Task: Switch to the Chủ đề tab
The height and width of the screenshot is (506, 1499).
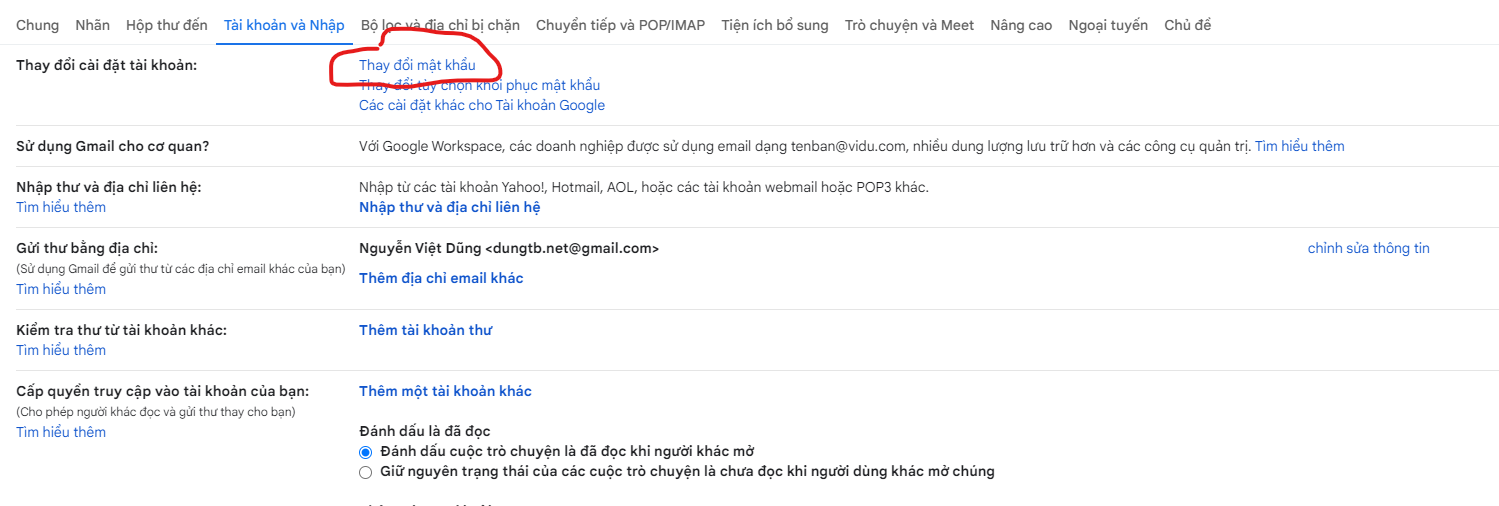Action: (x=1187, y=25)
